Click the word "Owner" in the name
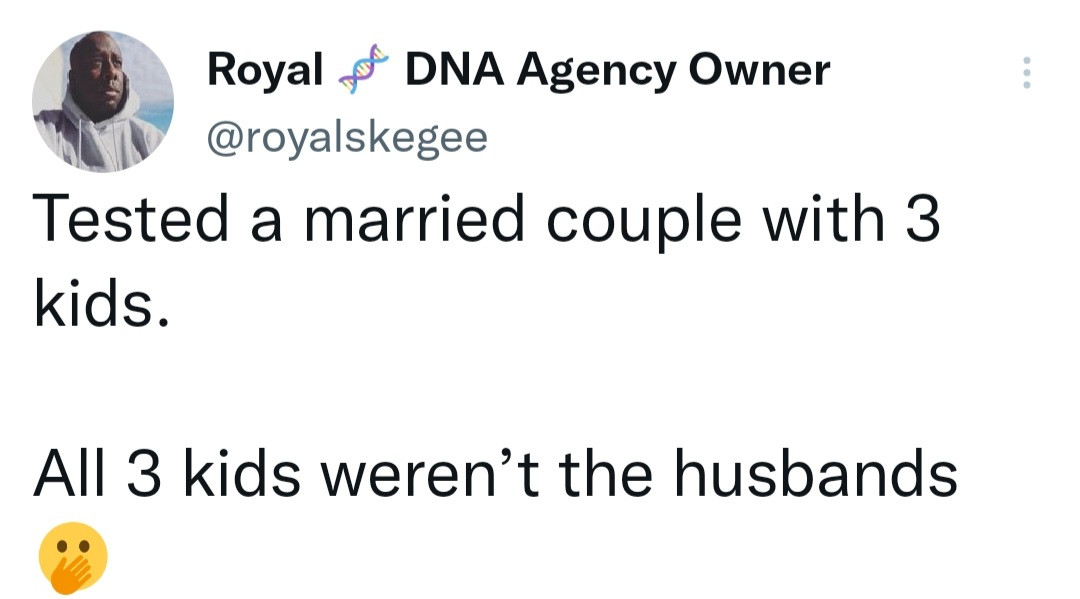The image size is (1080, 599). tap(759, 70)
